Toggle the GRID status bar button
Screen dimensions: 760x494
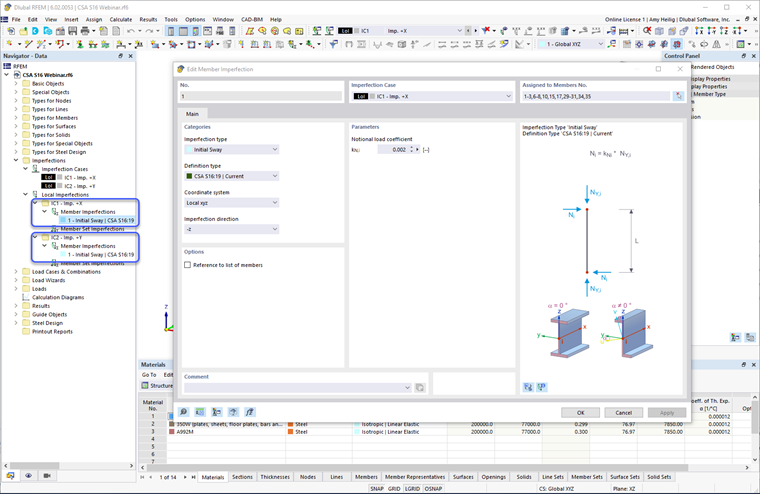(x=394, y=489)
